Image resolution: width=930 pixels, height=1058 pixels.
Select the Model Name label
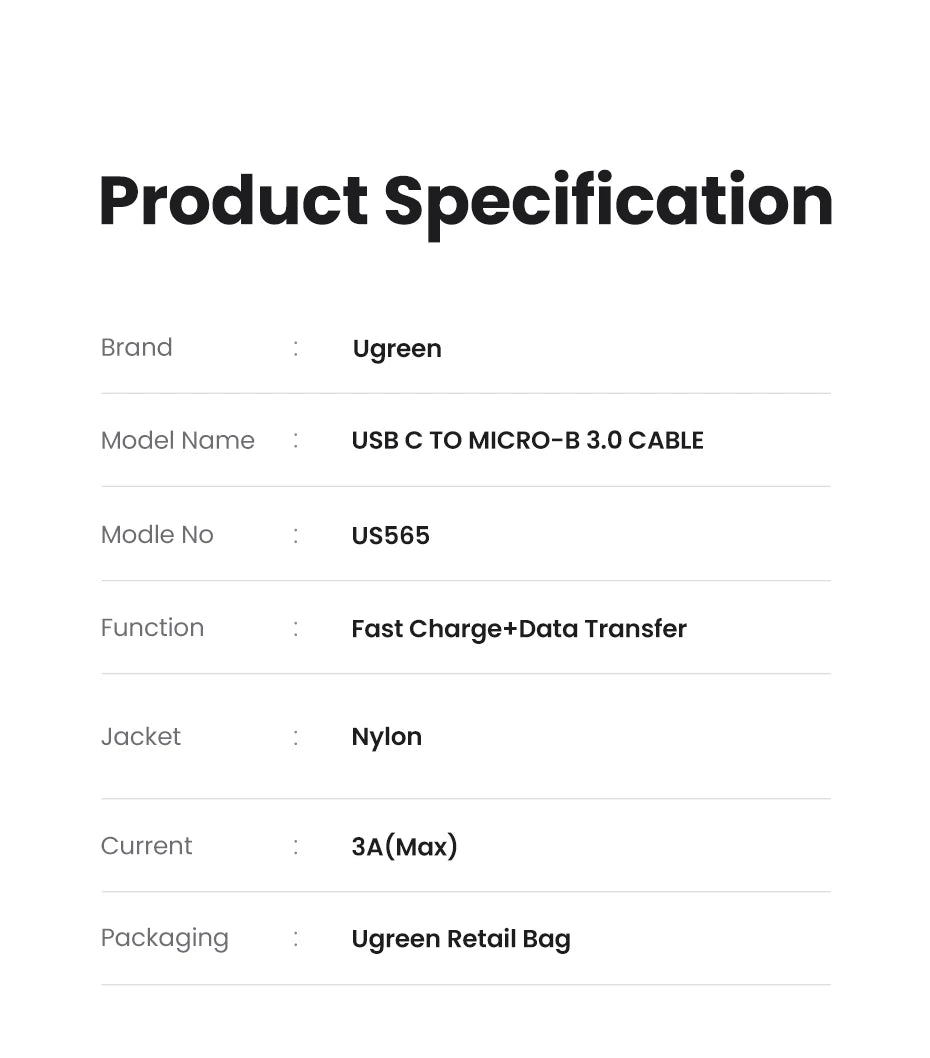[178, 441]
